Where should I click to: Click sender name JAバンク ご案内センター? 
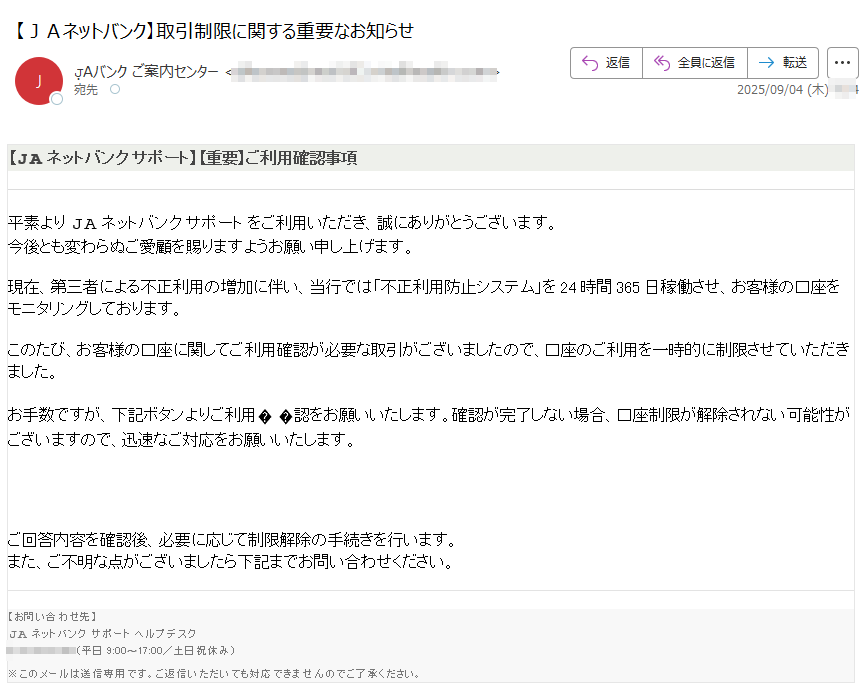(x=146, y=71)
